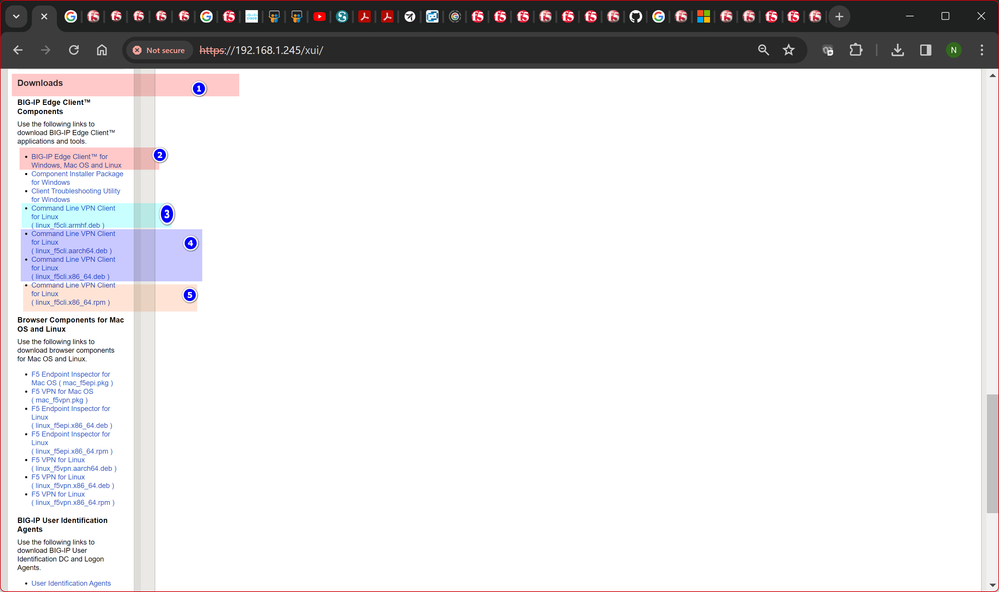Click the page vertical scrollbar thumb
999x592 pixels.
tap(992, 453)
